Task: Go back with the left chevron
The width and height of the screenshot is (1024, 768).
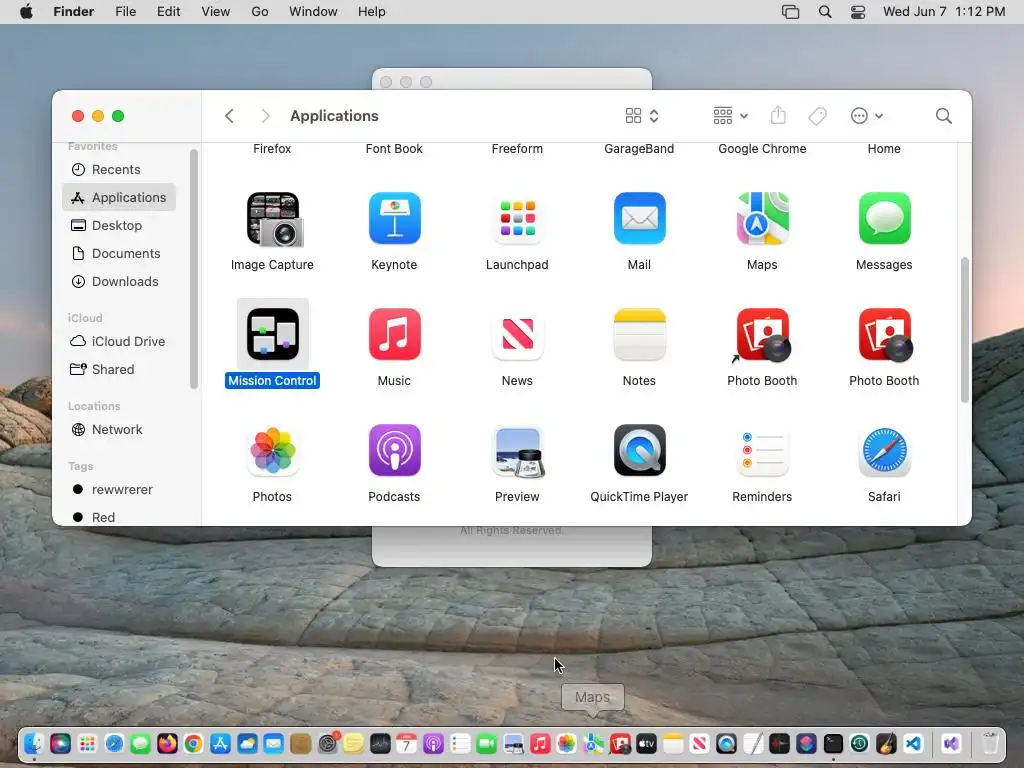Action: [x=229, y=116]
